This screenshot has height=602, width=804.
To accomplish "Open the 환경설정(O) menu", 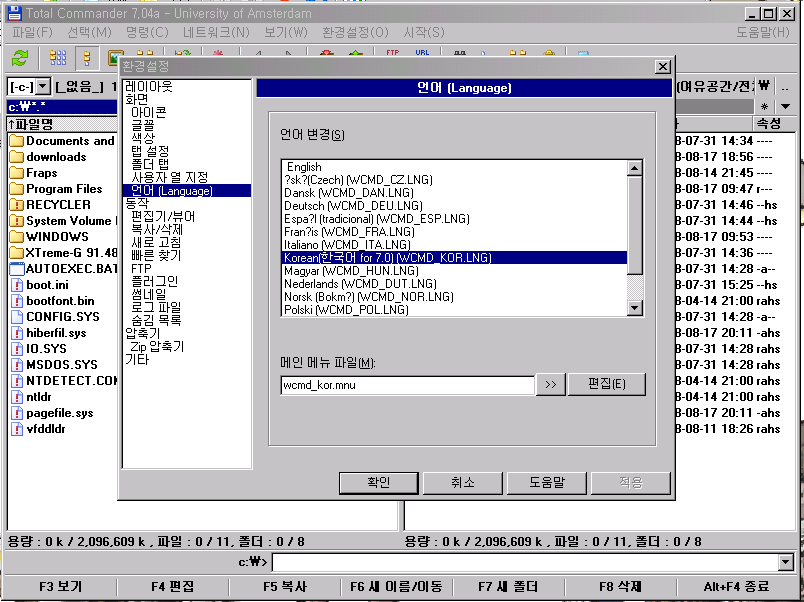I will pos(355,32).
